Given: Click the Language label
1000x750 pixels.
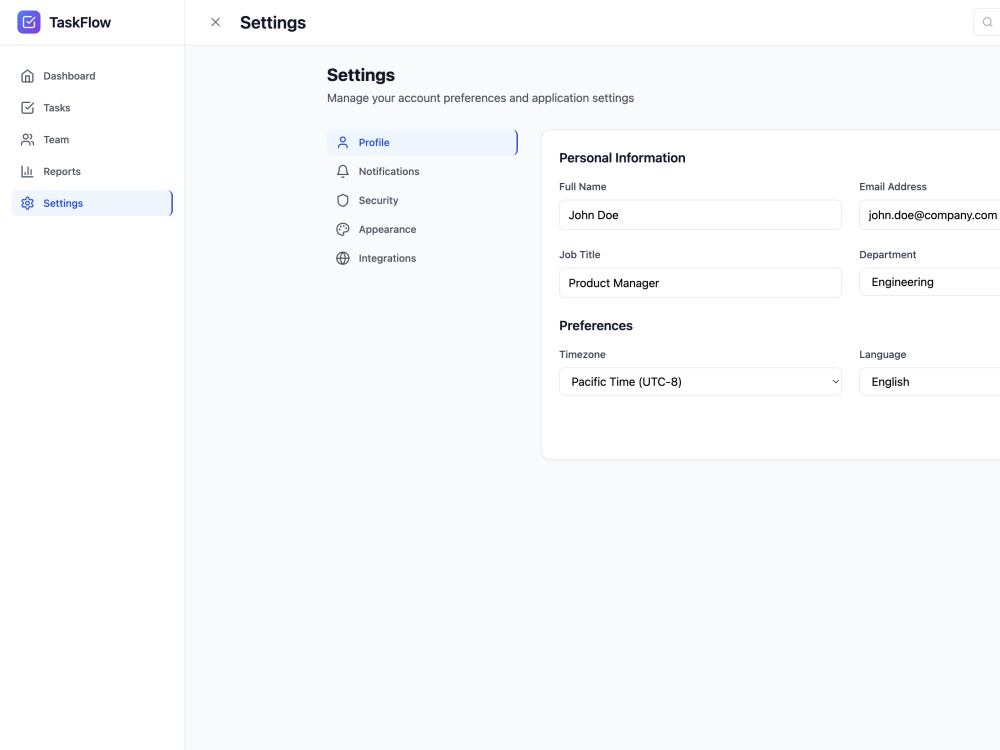Looking at the screenshot, I should pos(882,354).
